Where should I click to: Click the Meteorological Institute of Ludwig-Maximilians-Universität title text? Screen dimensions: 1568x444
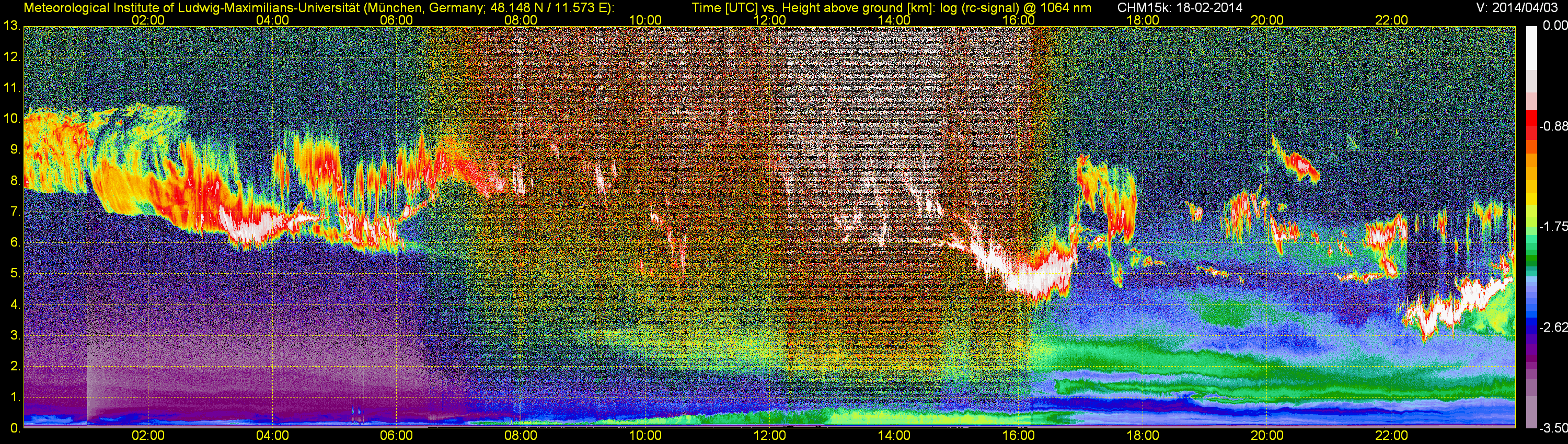pos(191,8)
